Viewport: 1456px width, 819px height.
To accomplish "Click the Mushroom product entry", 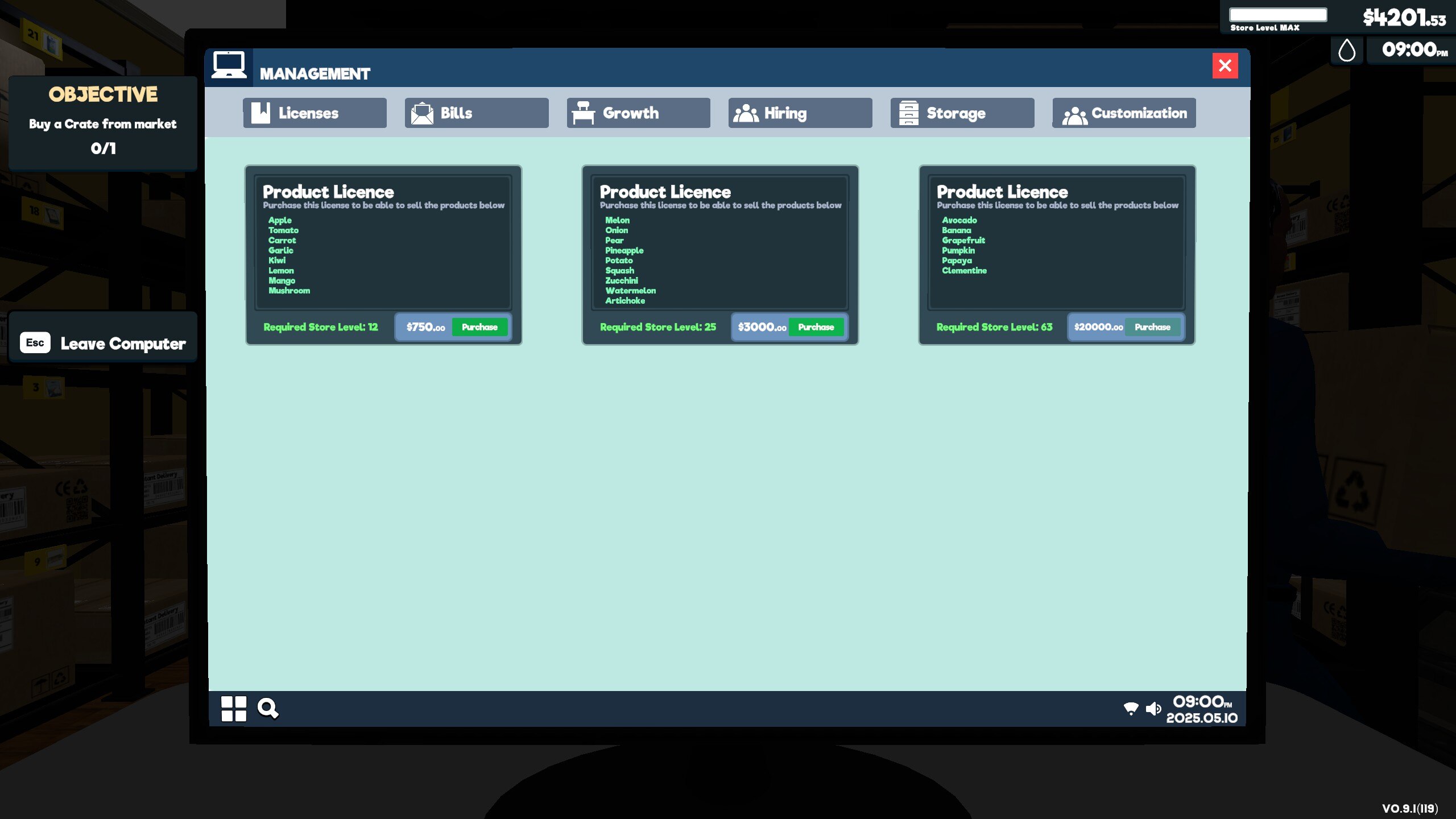I will tap(289, 291).
